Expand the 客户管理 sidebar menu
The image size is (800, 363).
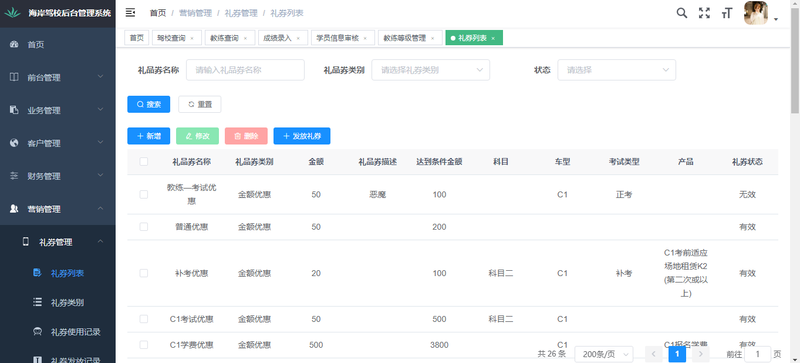tap(57, 143)
